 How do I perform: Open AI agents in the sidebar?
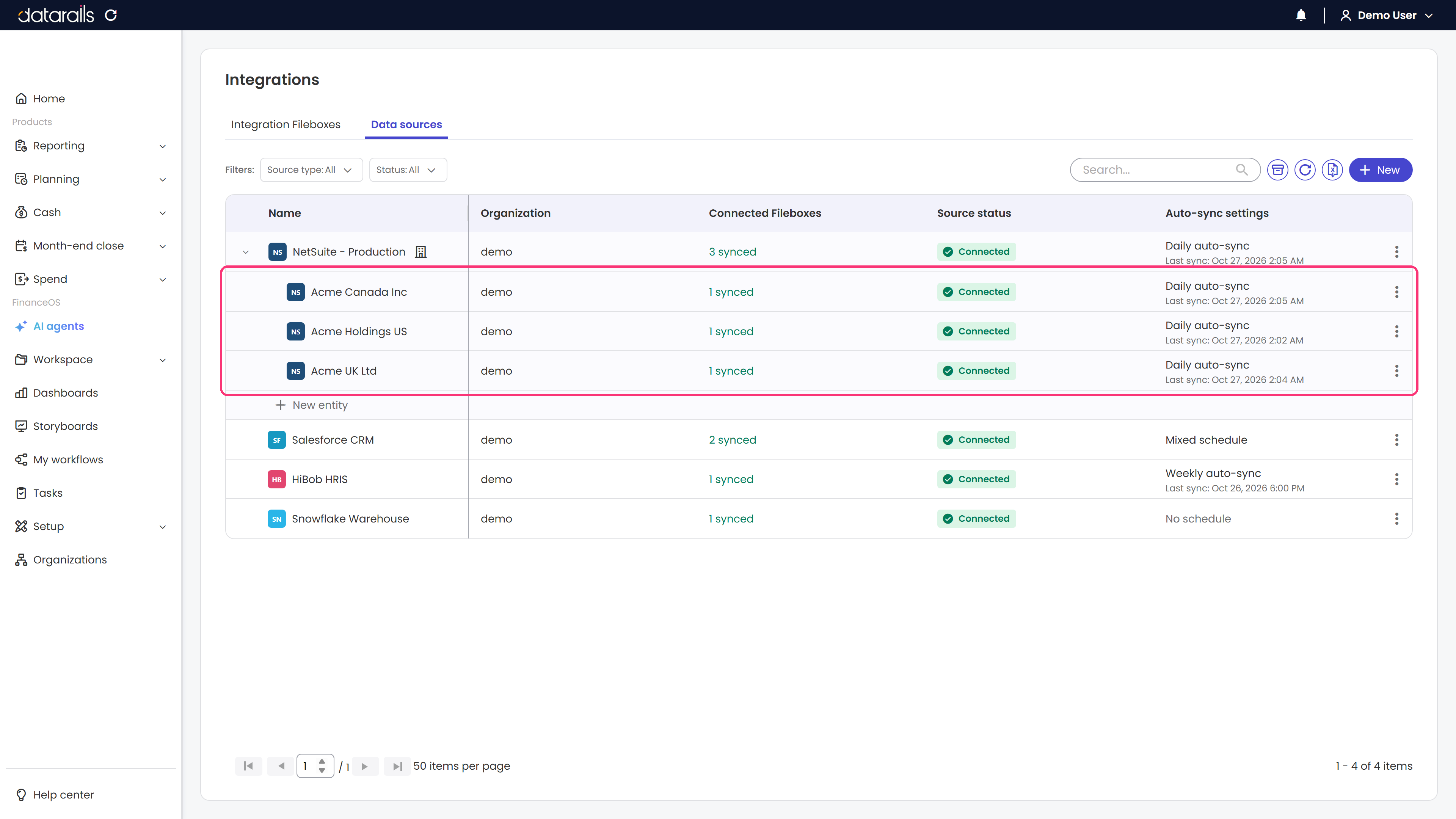click(58, 326)
